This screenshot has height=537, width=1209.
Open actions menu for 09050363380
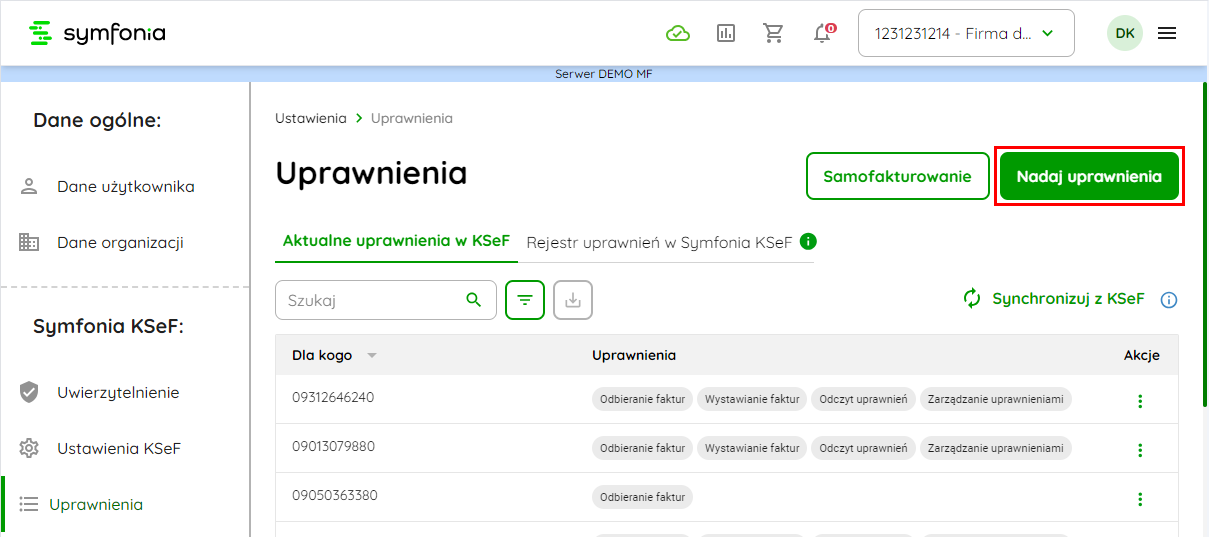1140,499
